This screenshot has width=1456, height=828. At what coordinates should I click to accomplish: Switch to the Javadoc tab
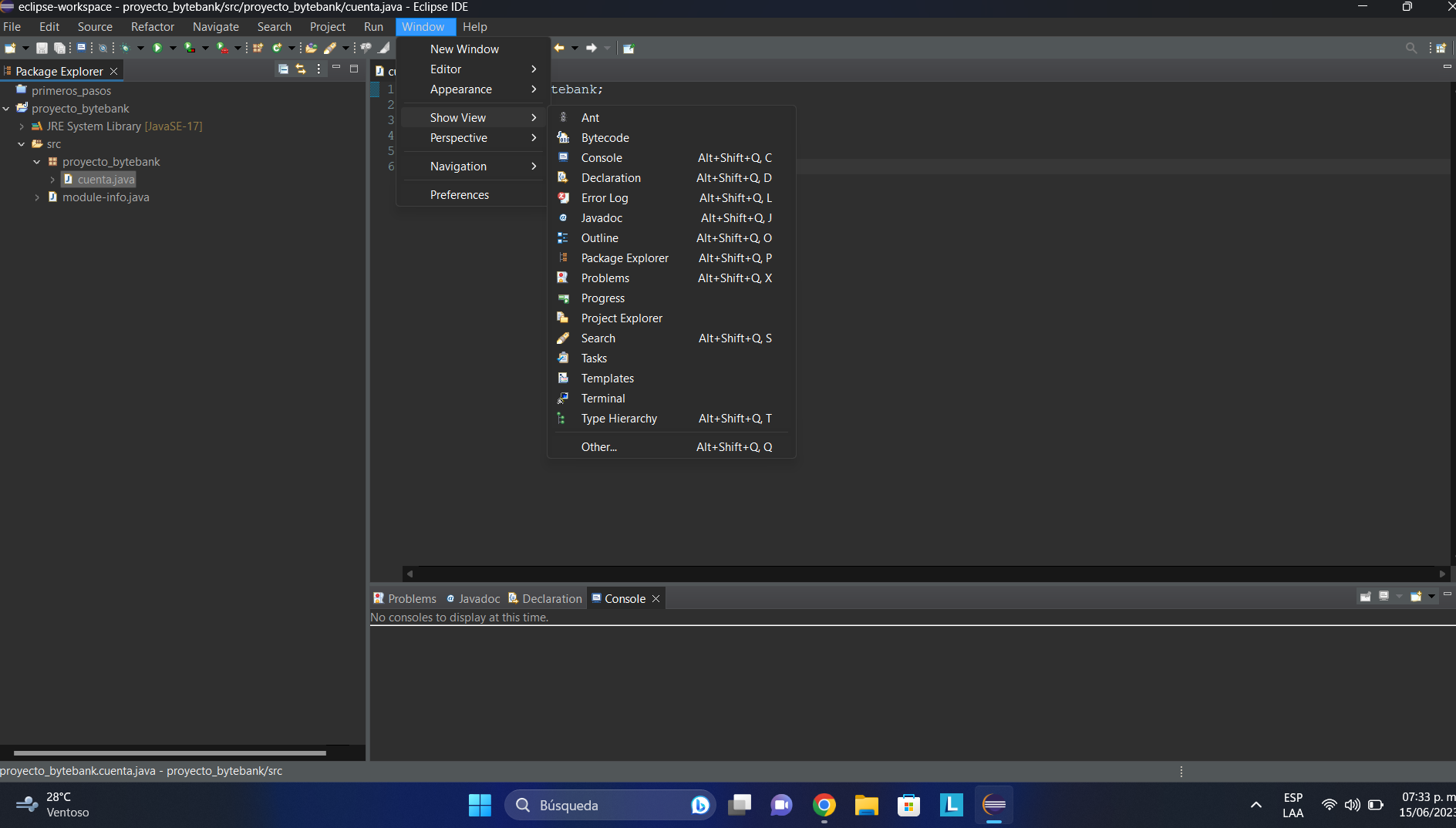coord(473,599)
